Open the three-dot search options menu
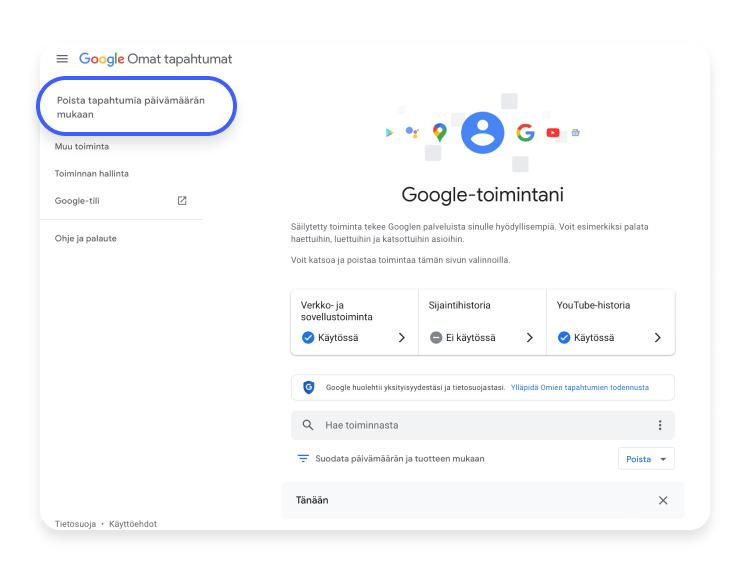The image size is (750, 571). (x=660, y=425)
